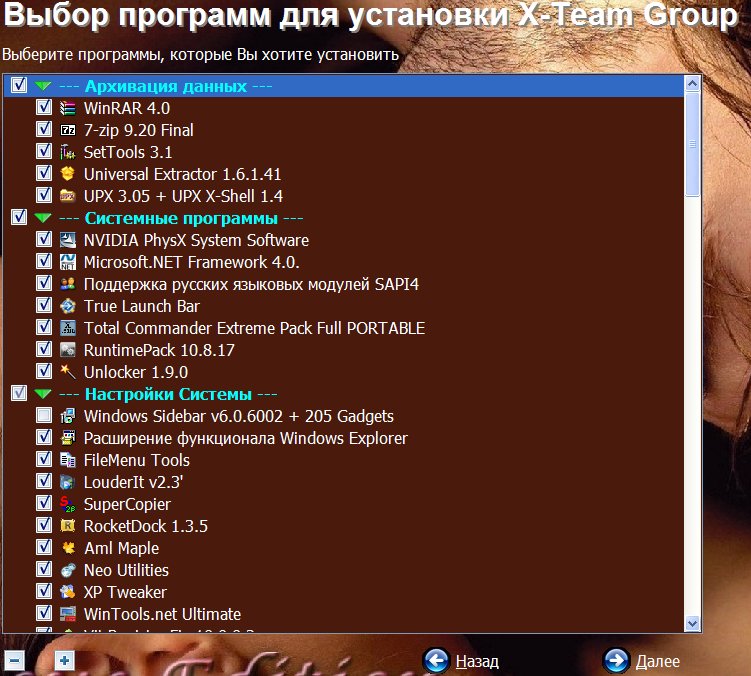Click the Aml Maple leaf icon
Image resolution: width=751 pixels, height=676 pixels.
point(68,548)
